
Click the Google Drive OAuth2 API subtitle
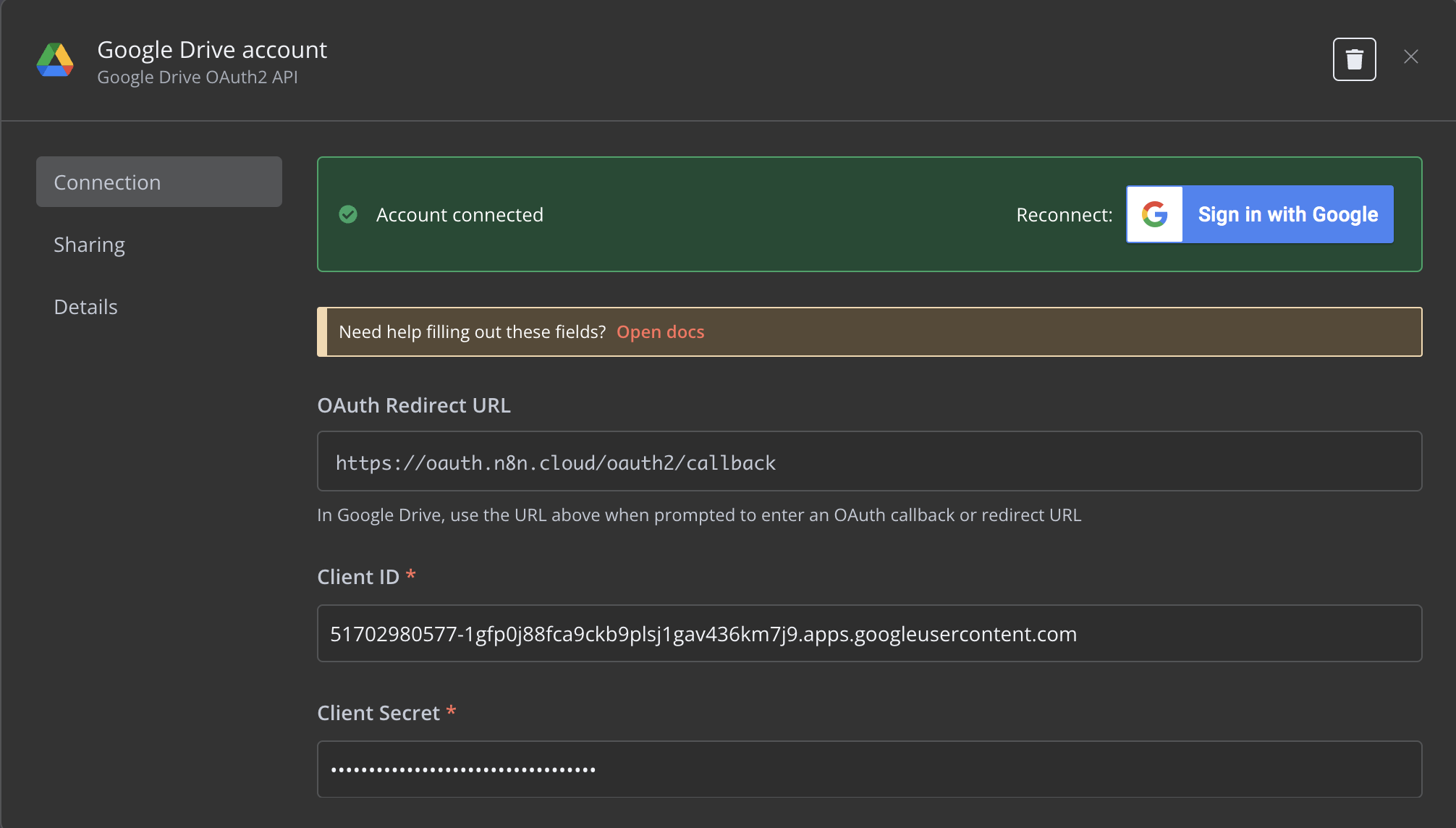(x=198, y=77)
